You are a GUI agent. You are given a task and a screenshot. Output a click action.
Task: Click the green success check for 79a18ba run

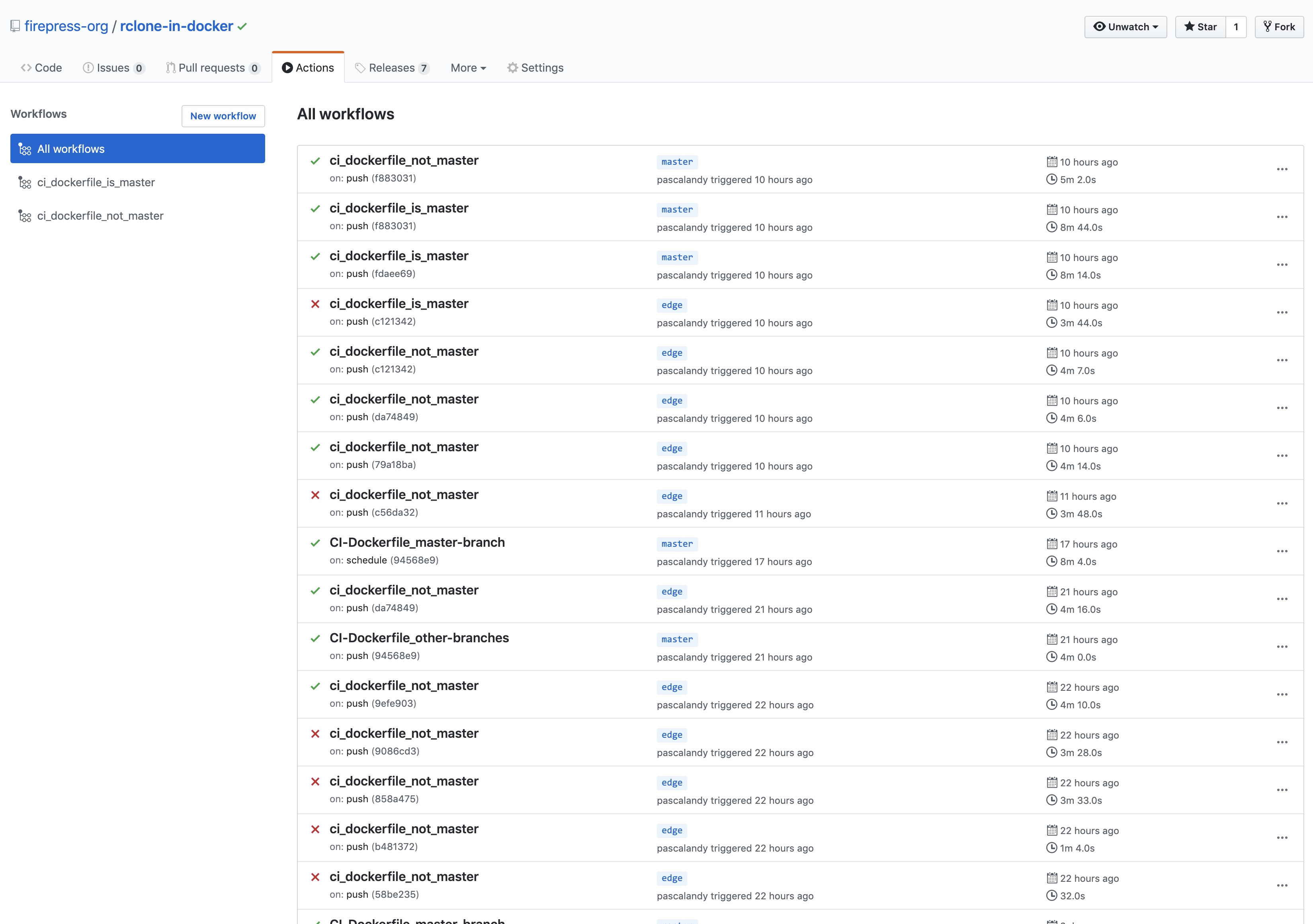click(x=315, y=447)
